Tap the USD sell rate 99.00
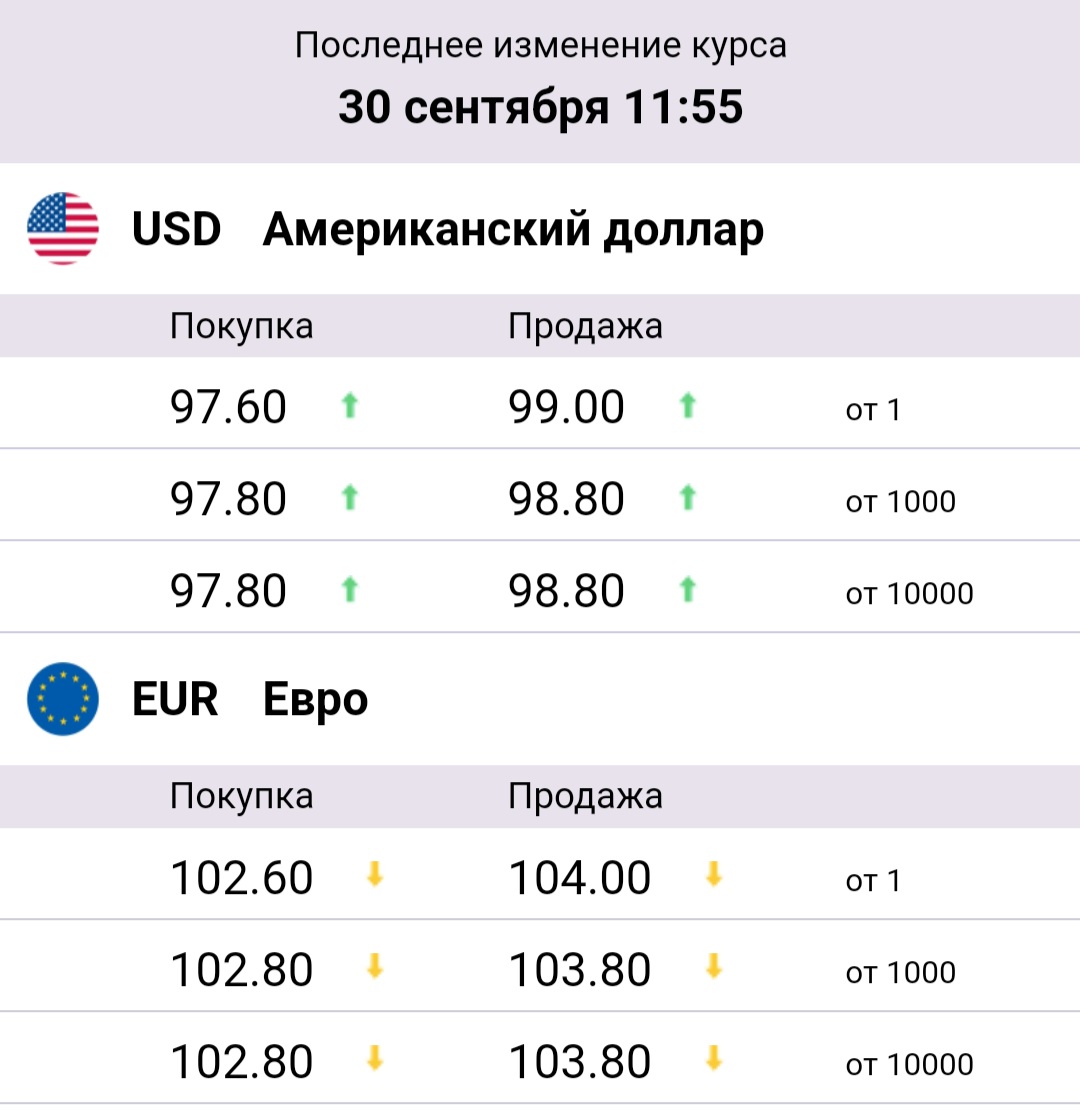Viewport: 1080px width, 1110px height. click(566, 407)
